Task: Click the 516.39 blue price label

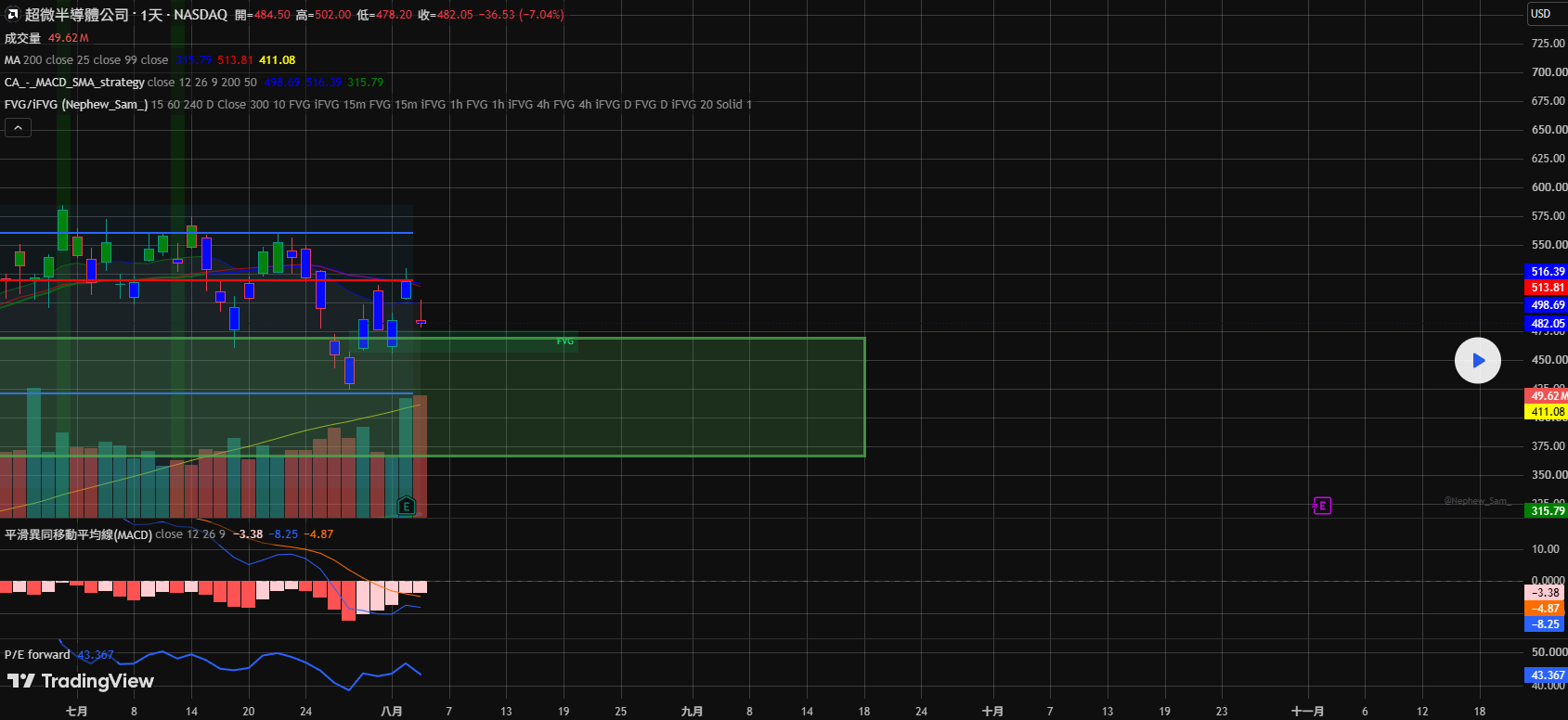Action: click(x=1547, y=272)
